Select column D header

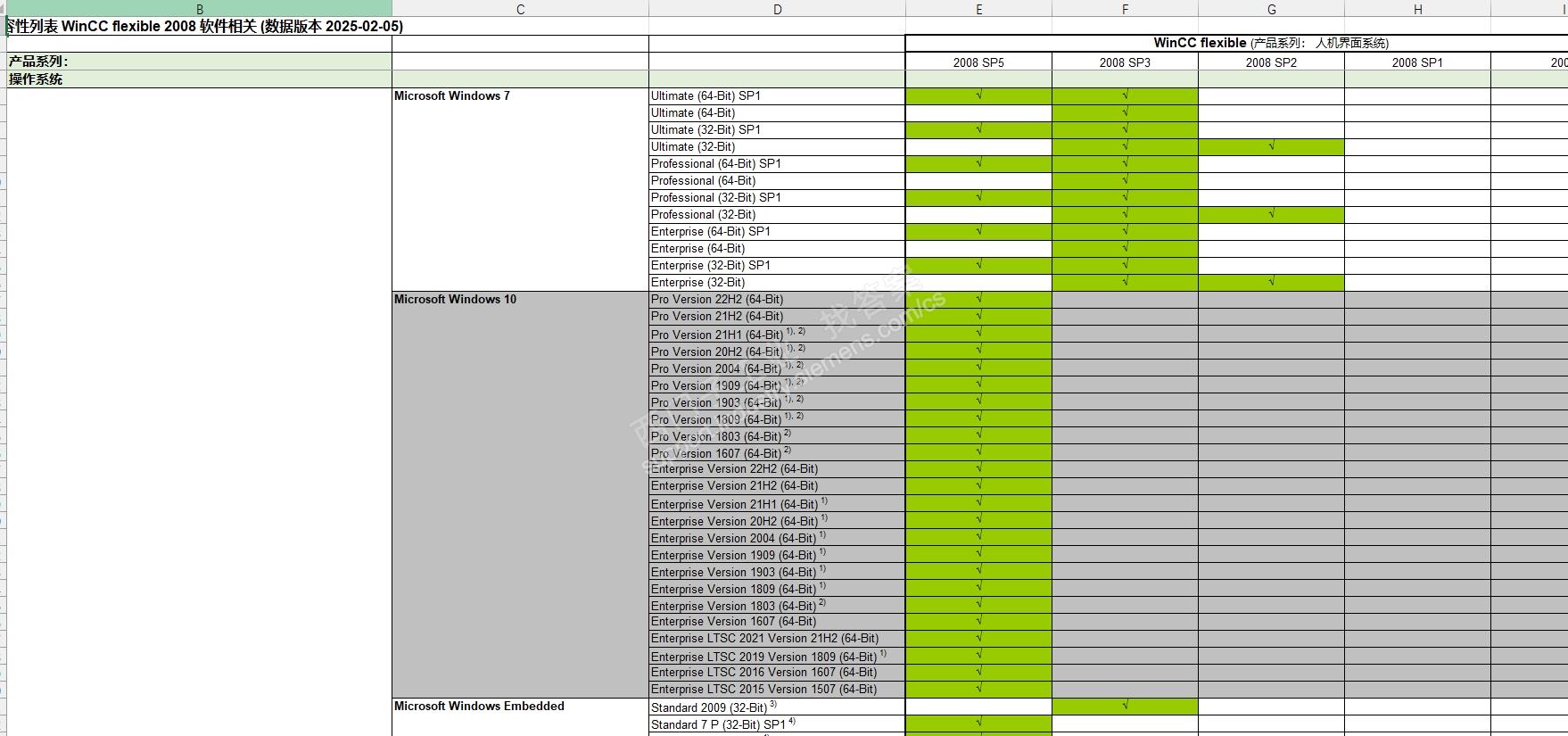(777, 9)
